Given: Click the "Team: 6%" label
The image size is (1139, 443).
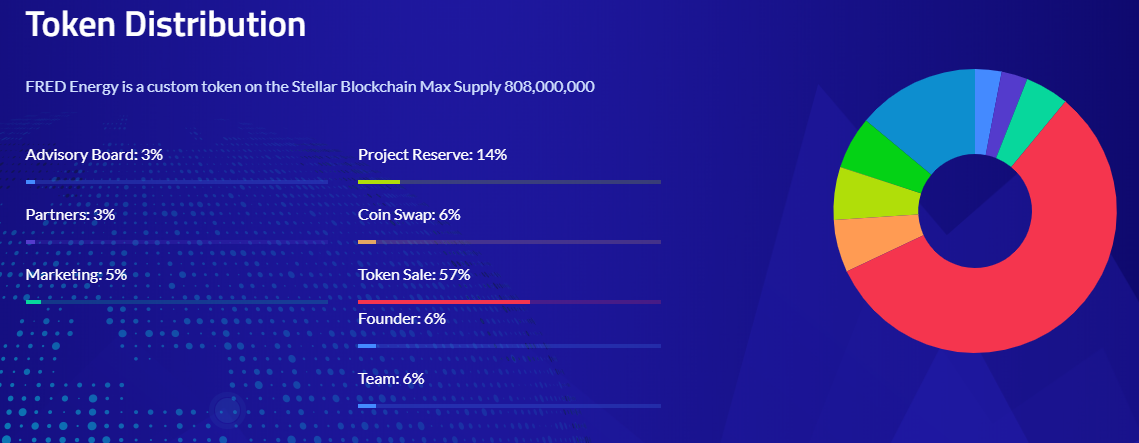Looking at the screenshot, I should pos(391,378).
